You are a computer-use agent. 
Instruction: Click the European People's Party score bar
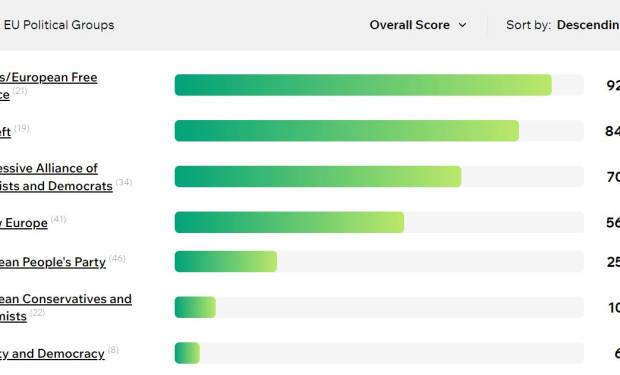click(x=379, y=261)
